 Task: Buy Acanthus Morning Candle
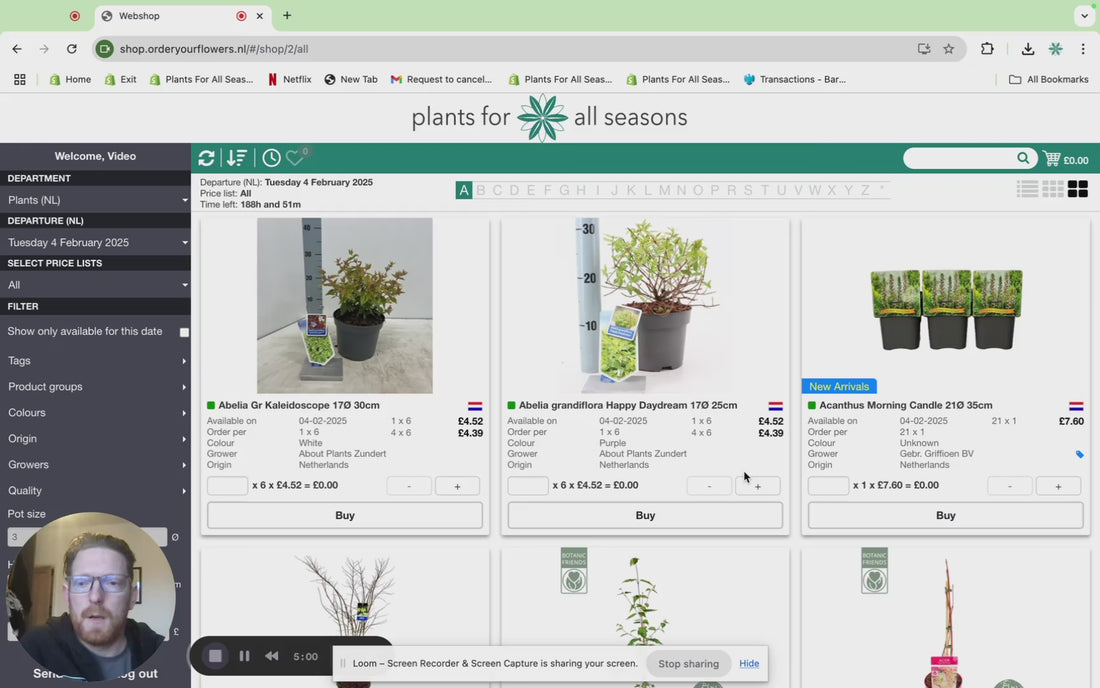[945, 515]
